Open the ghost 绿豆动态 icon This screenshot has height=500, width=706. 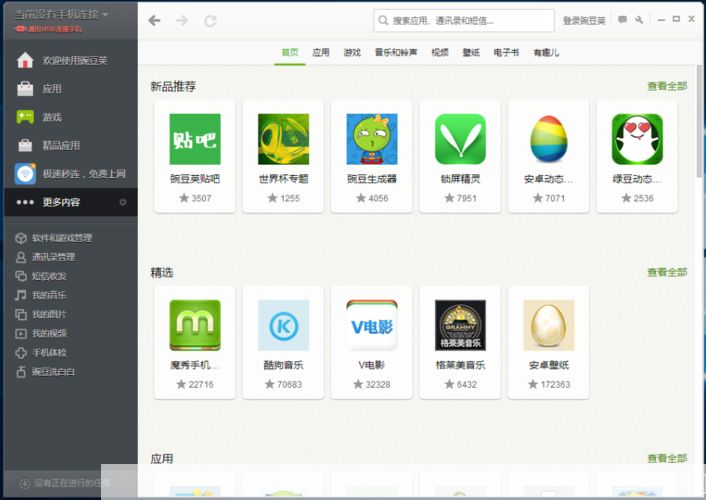638,139
